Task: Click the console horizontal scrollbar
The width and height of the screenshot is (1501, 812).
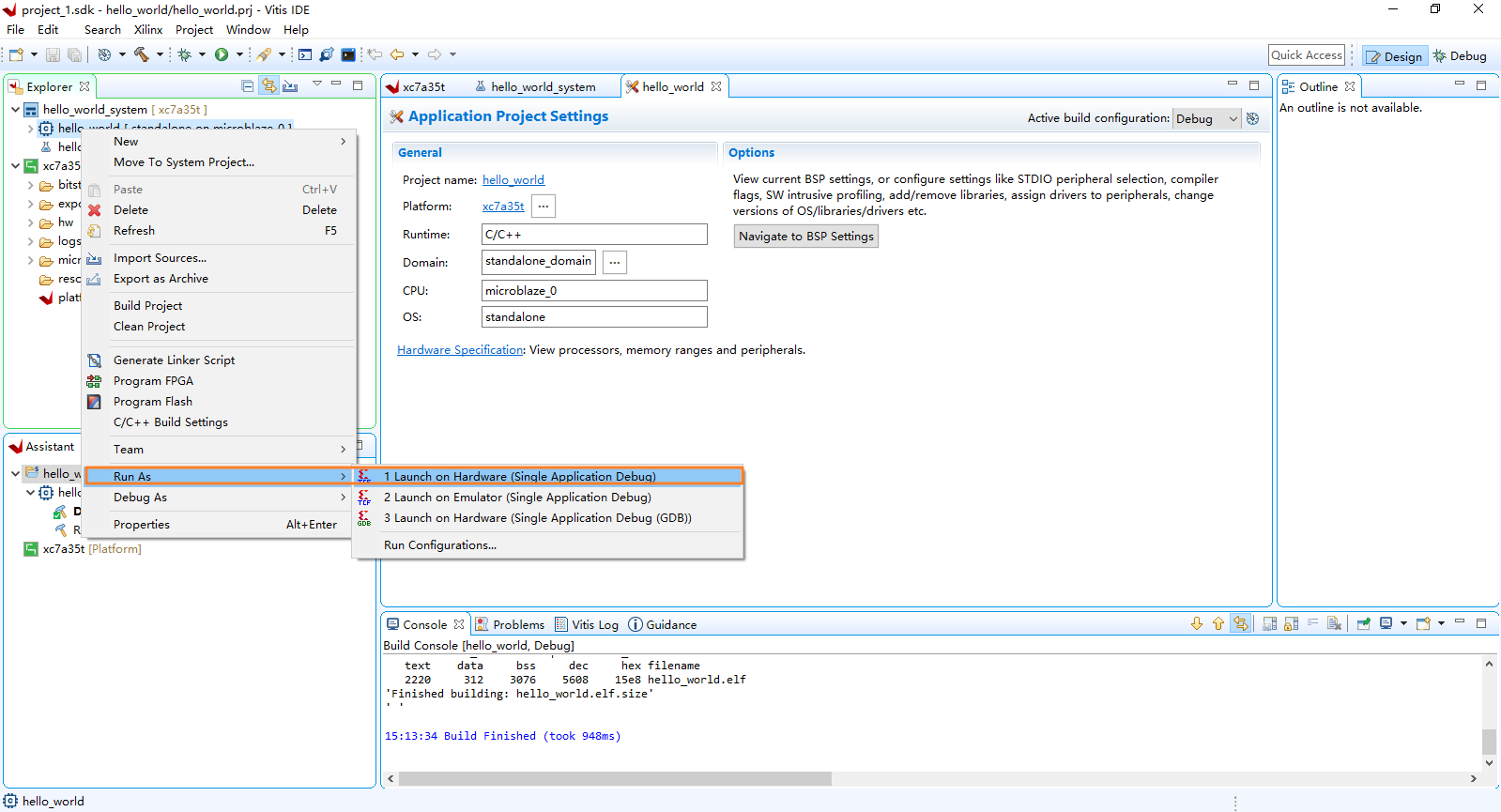Action: coord(615,778)
